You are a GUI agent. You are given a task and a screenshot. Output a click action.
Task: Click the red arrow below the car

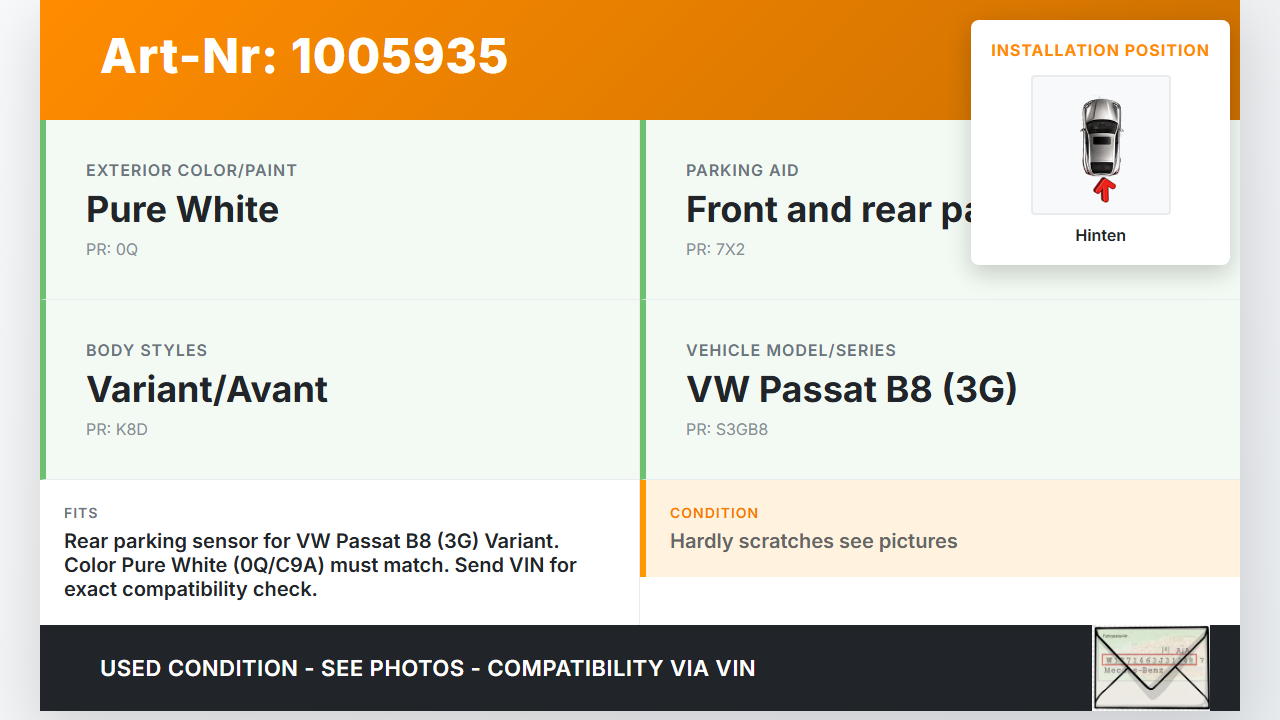[x=1103, y=189]
